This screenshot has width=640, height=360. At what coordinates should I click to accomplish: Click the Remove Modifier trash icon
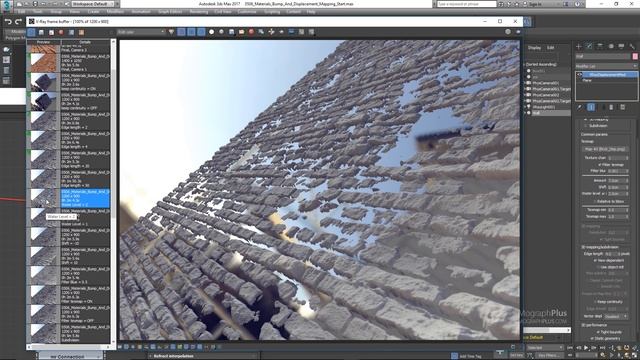tap(611, 107)
